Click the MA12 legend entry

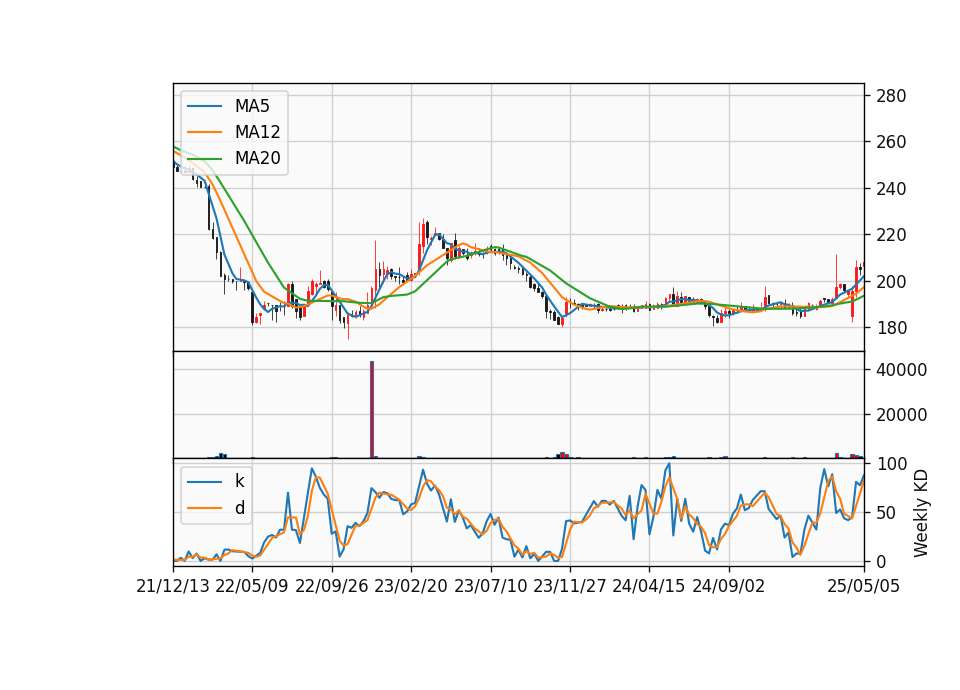coord(234,132)
